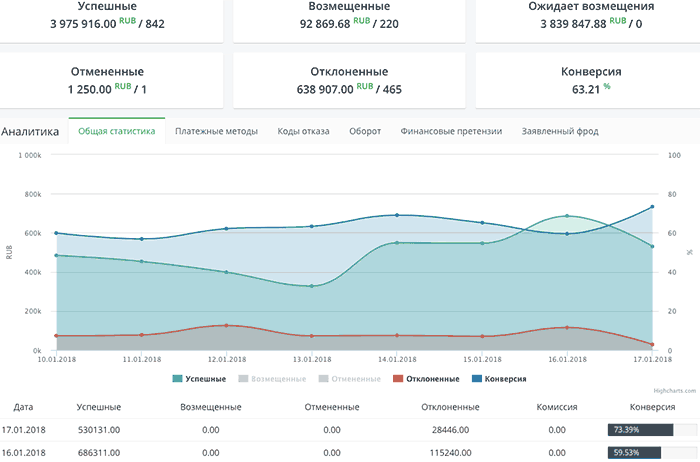This screenshot has width=700, height=462.
Task: Click the 11.01.2018 x-axis date label
Action: point(142,359)
